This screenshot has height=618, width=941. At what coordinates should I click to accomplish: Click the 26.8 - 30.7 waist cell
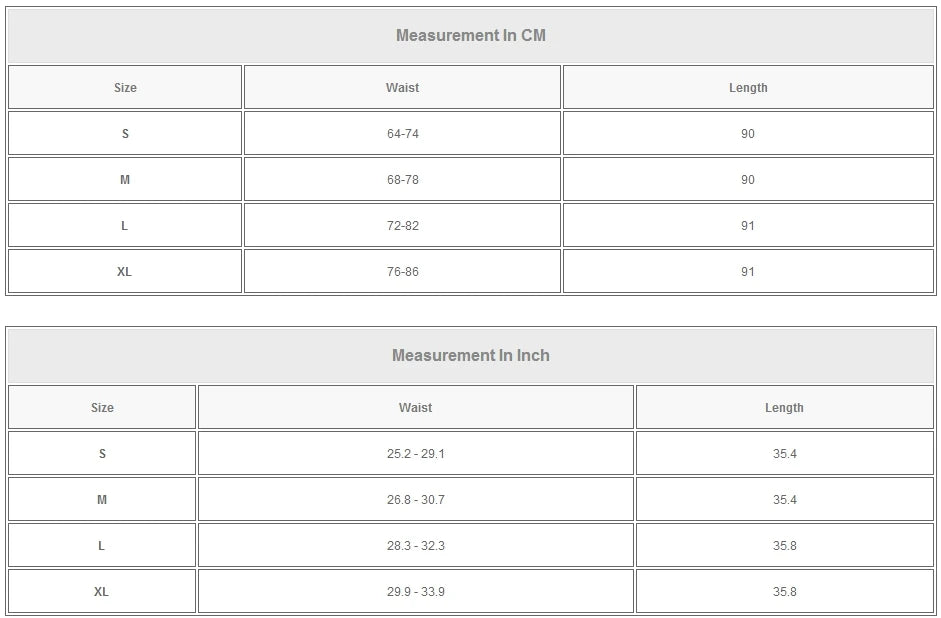point(415,500)
